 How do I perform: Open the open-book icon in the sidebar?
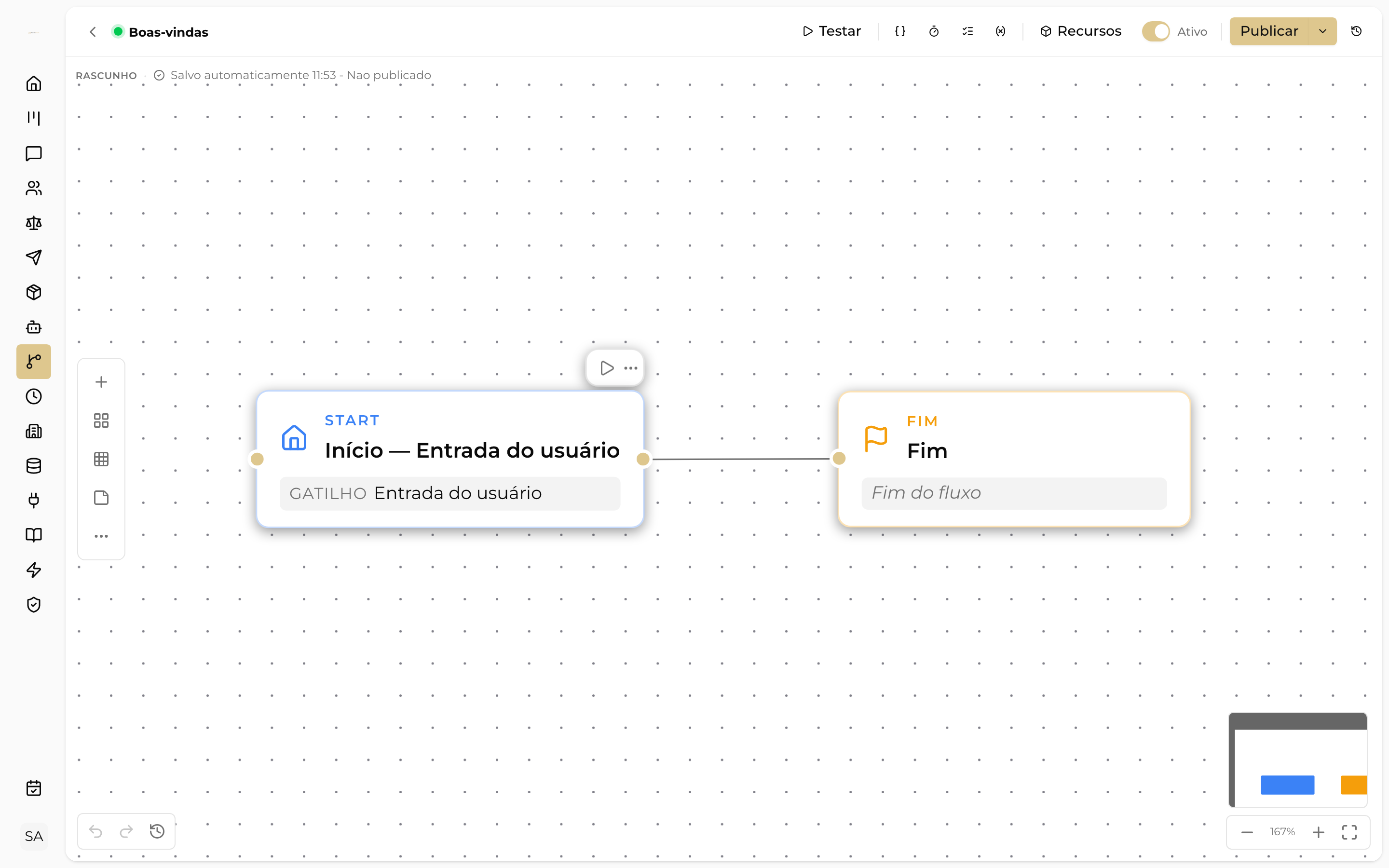coord(34,536)
